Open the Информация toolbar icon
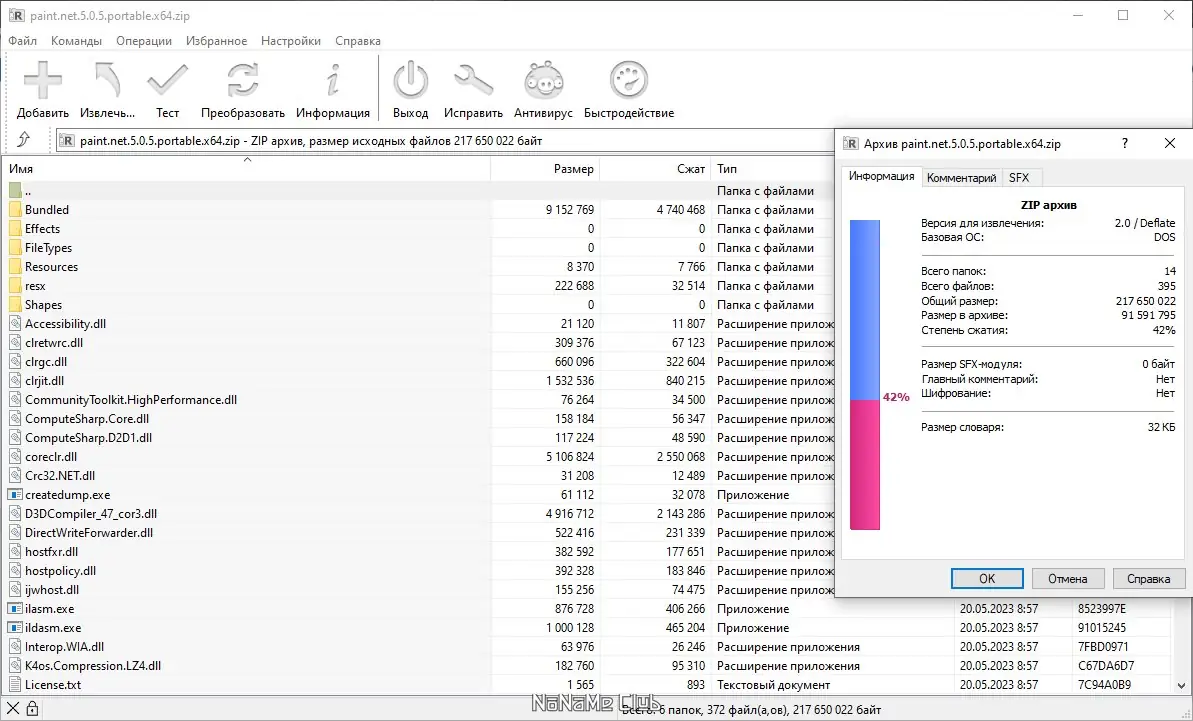The width and height of the screenshot is (1193, 721). point(332,80)
